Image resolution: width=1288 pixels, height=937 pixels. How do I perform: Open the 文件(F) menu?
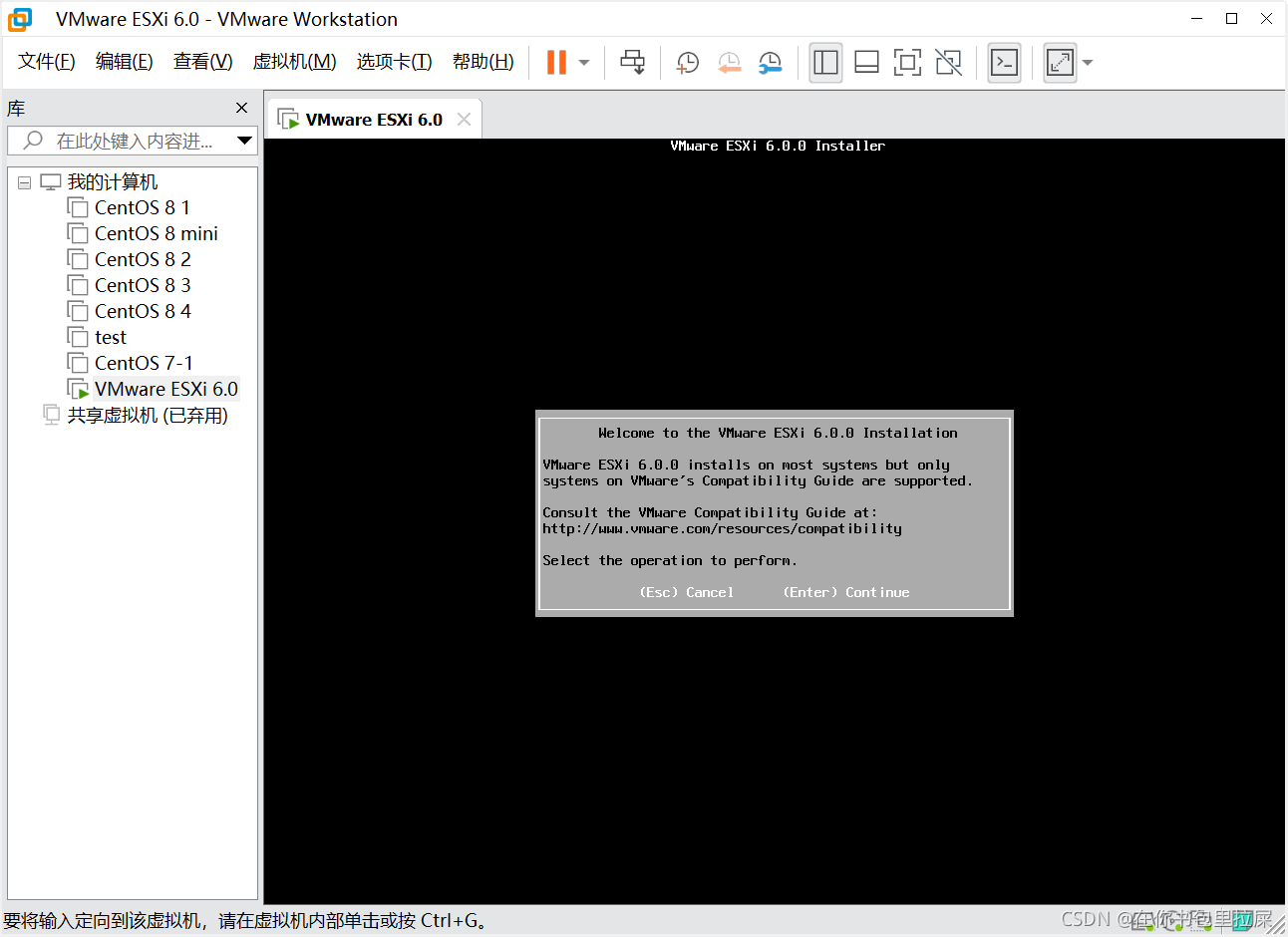(47, 62)
